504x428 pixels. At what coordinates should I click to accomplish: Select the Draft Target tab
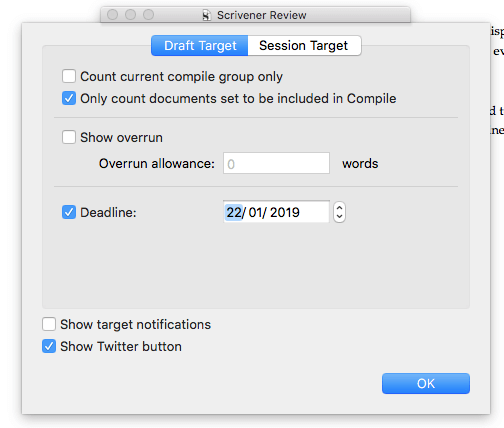coord(200,46)
